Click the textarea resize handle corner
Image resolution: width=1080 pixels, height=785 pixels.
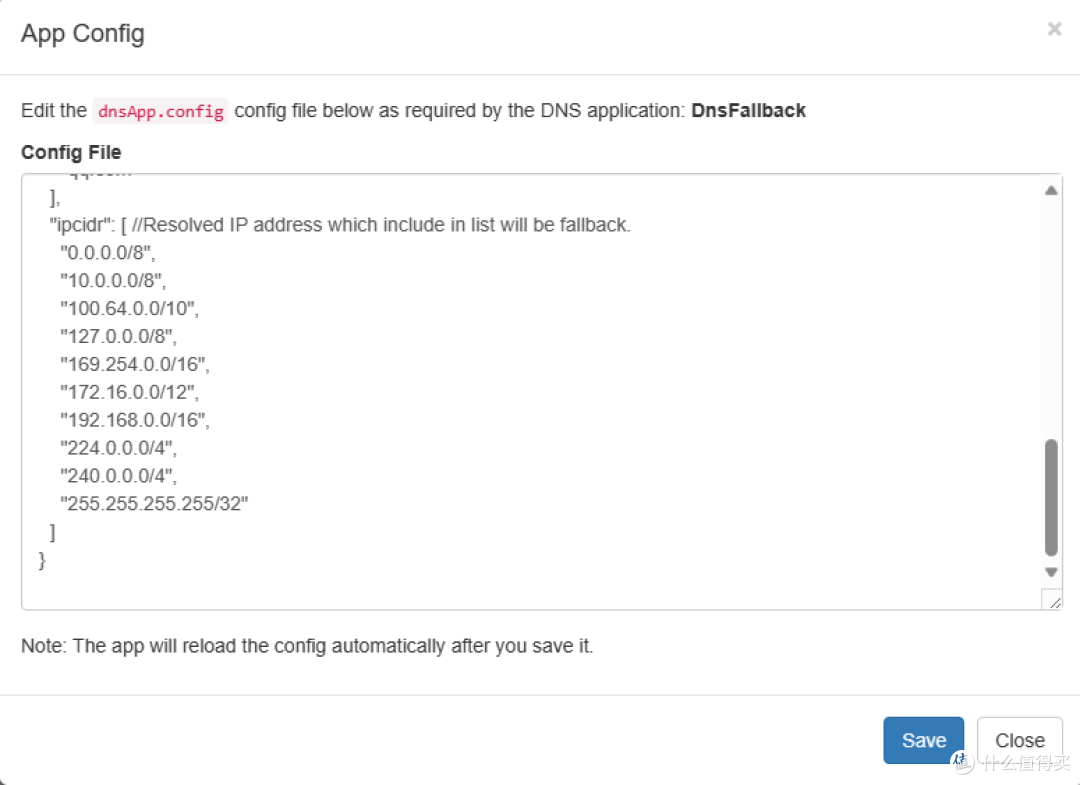pyautogui.click(x=1053, y=600)
